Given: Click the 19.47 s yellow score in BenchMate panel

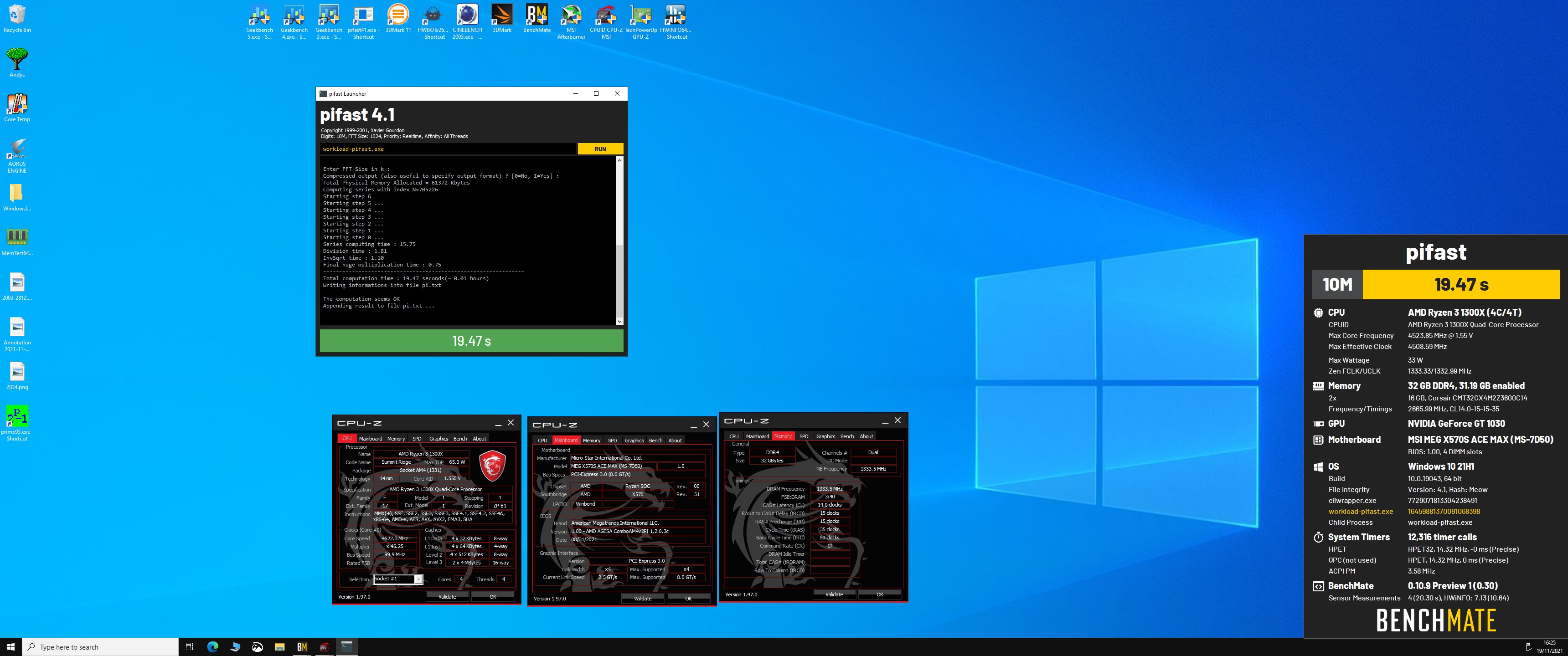Looking at the screenshot, I should tap(1461, 284).
